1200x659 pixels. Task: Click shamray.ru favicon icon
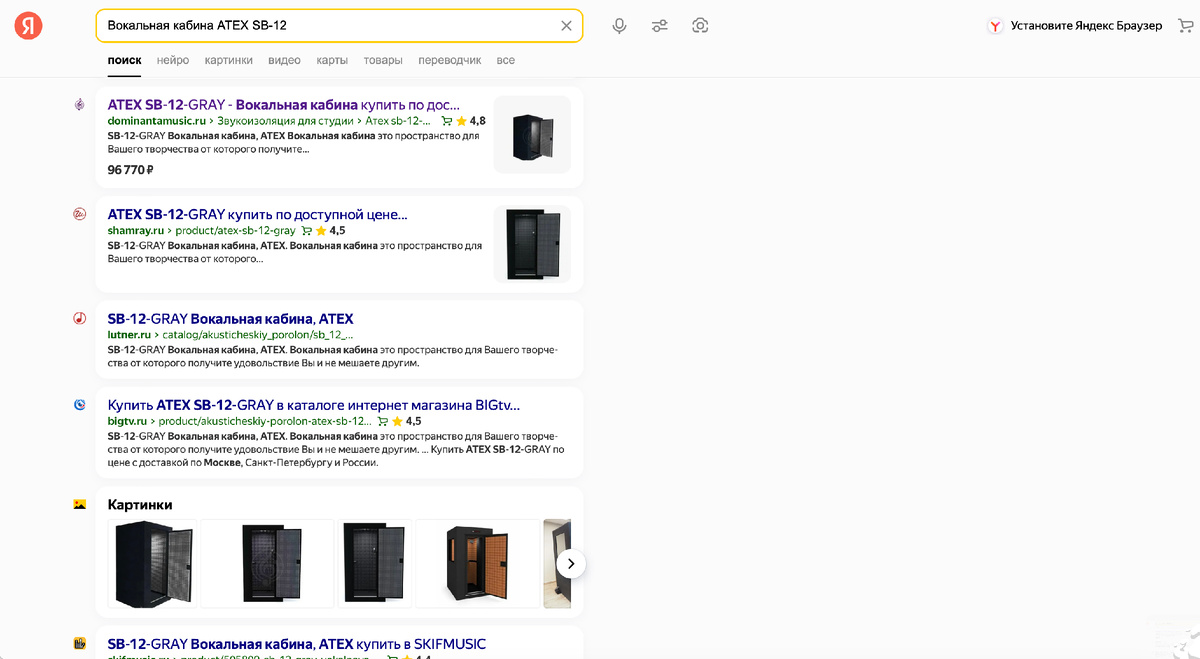pos(79,214)
